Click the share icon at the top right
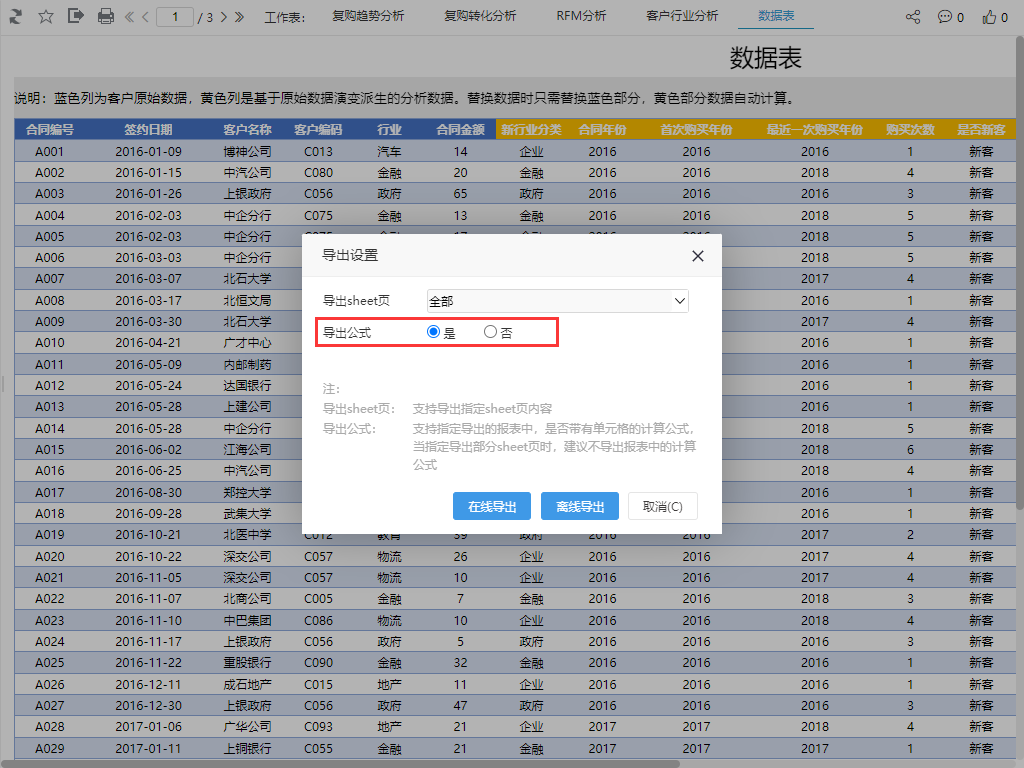 (913, 17)
